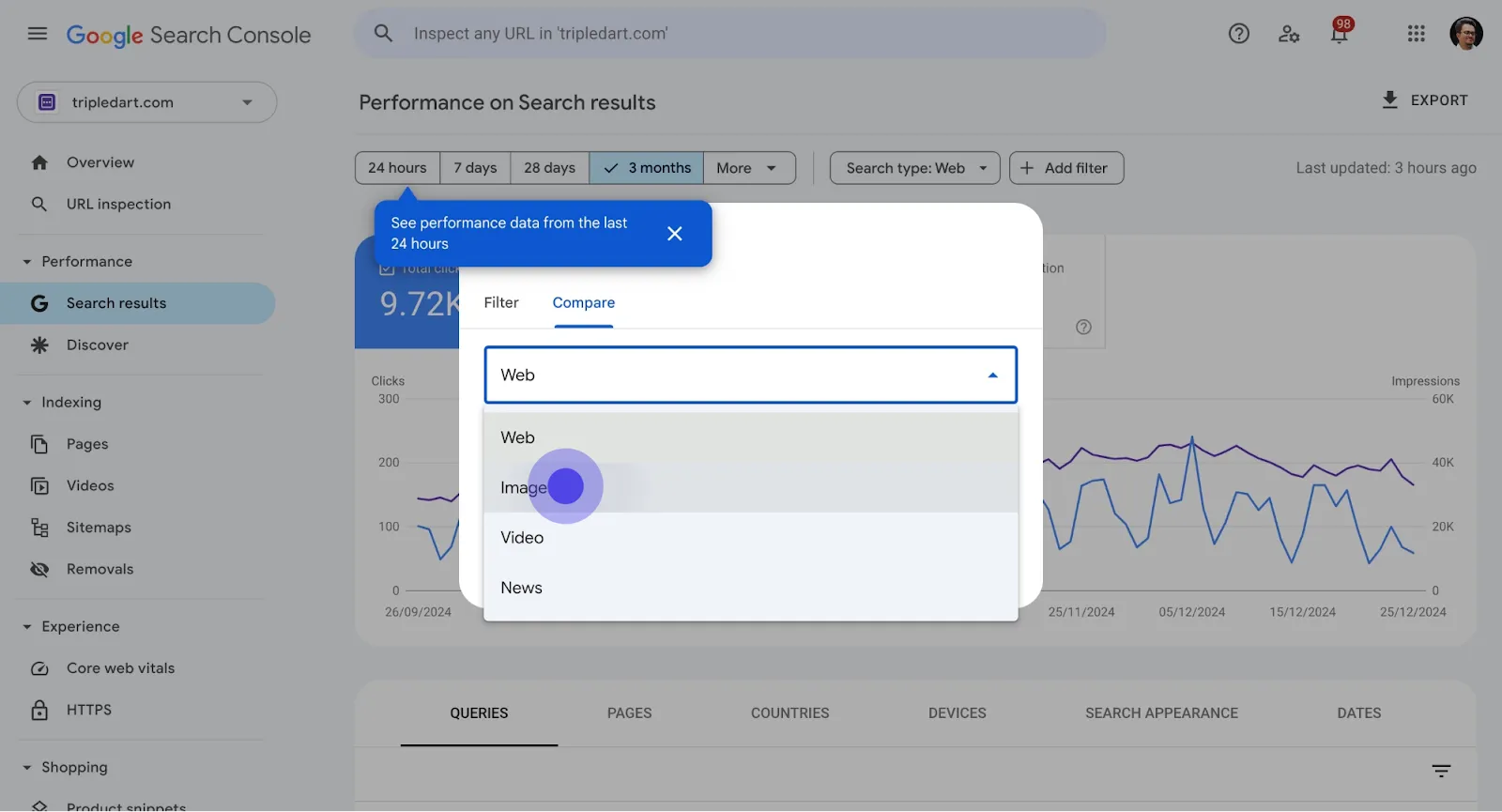The image size is (1502, 812).
Task: Go to Overview in sidebar
Action: point(100,162)
